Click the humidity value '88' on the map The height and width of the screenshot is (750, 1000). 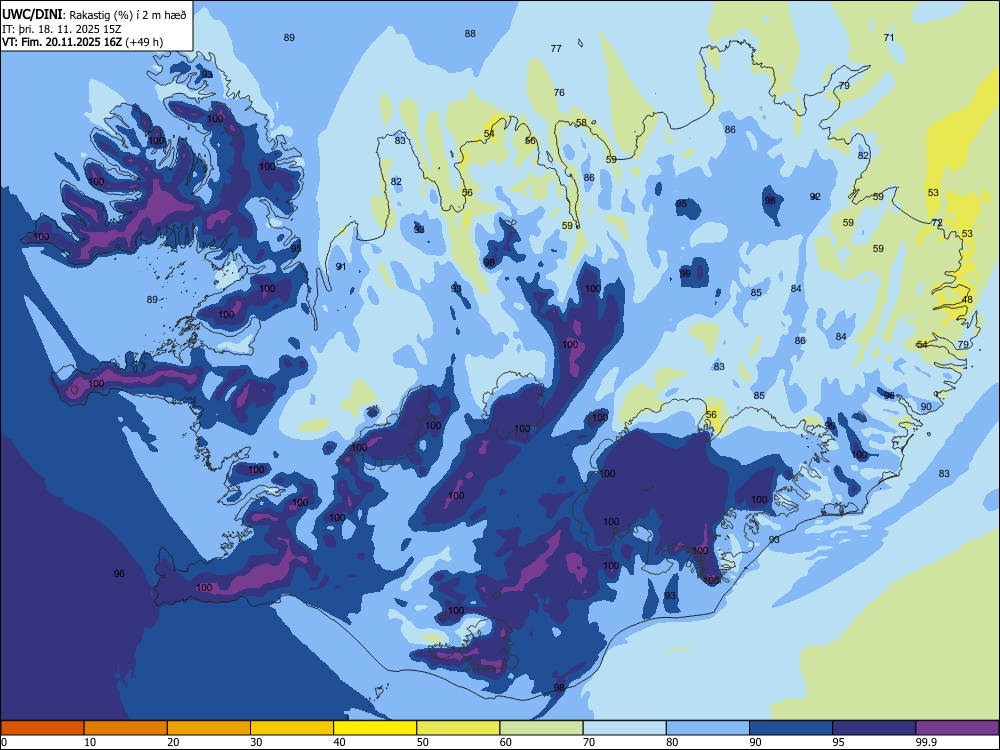pyautogui.click(x=470, y=34)
